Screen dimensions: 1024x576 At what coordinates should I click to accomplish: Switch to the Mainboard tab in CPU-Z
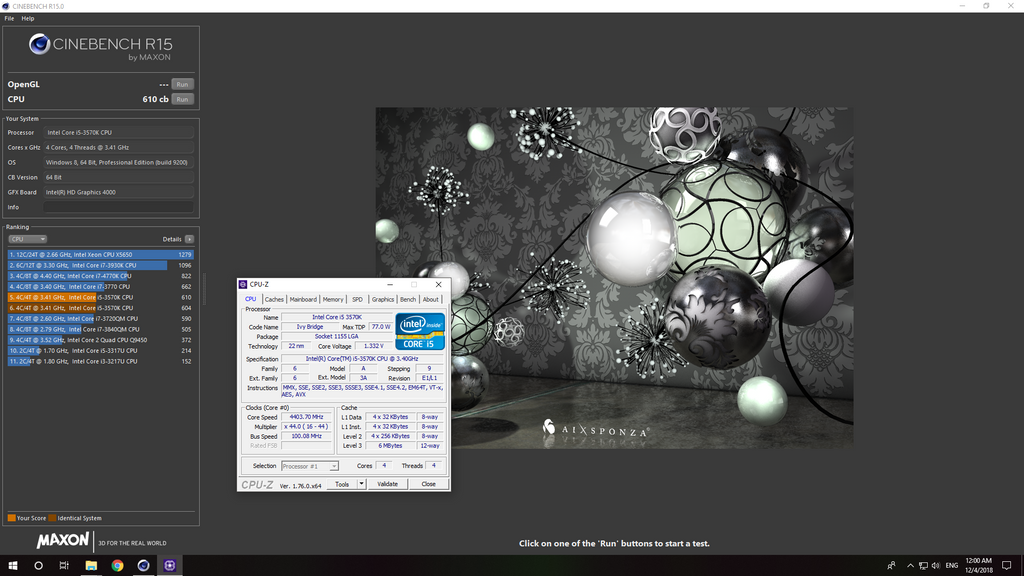303,299
